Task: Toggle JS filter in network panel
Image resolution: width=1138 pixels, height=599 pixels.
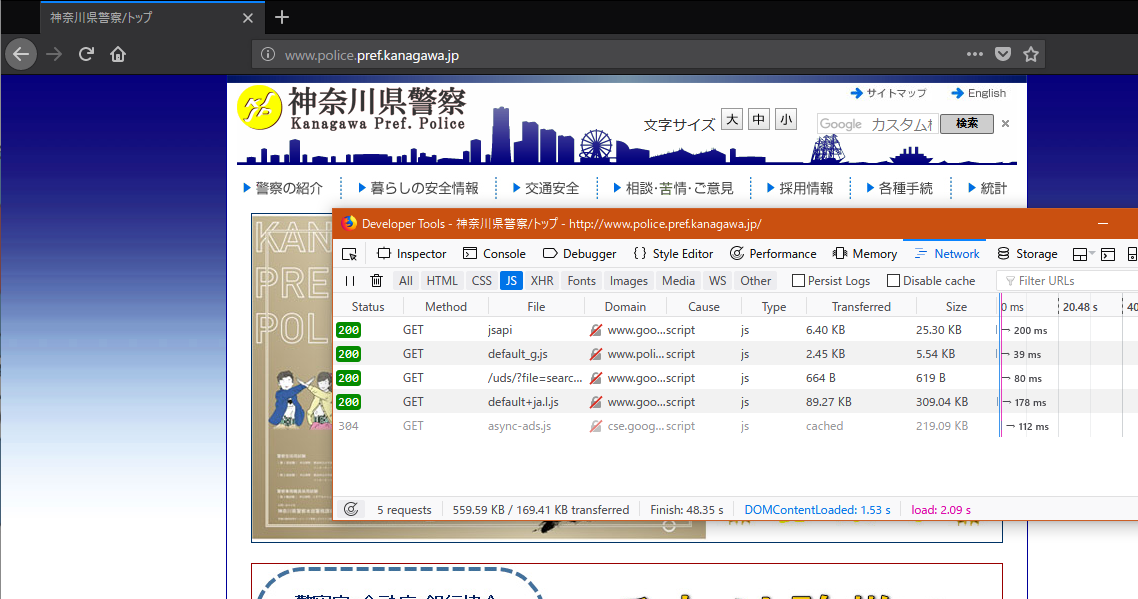Action: point(511,281)
